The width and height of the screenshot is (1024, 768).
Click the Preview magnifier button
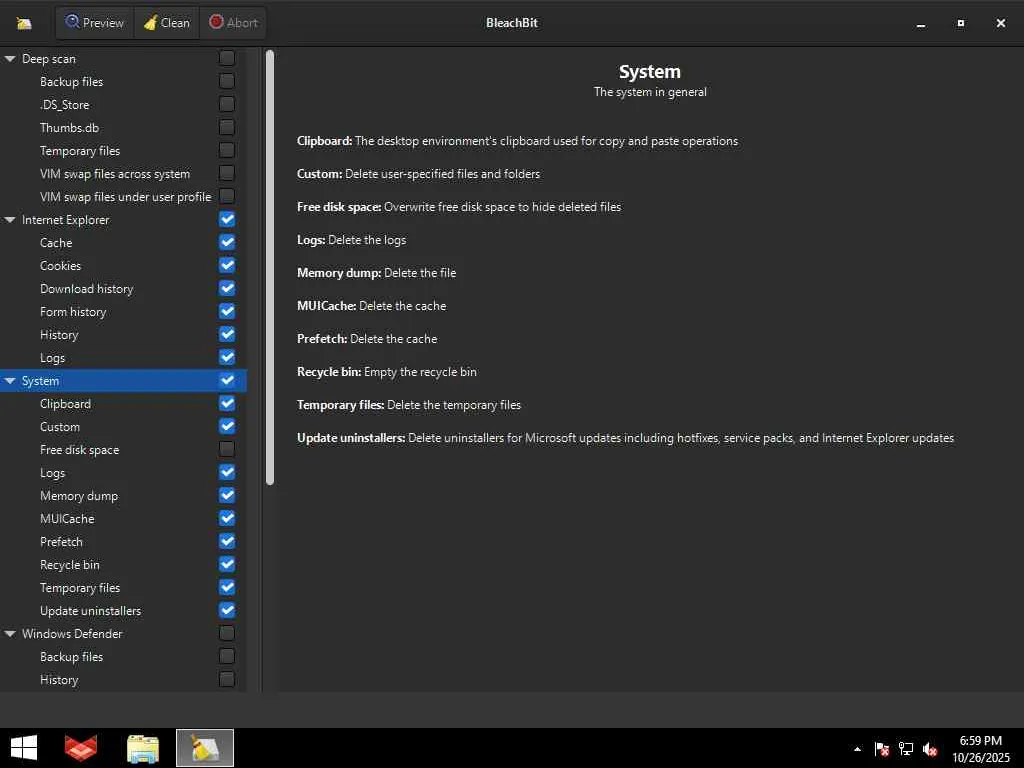pyautogui.click(x=95, y=23)
